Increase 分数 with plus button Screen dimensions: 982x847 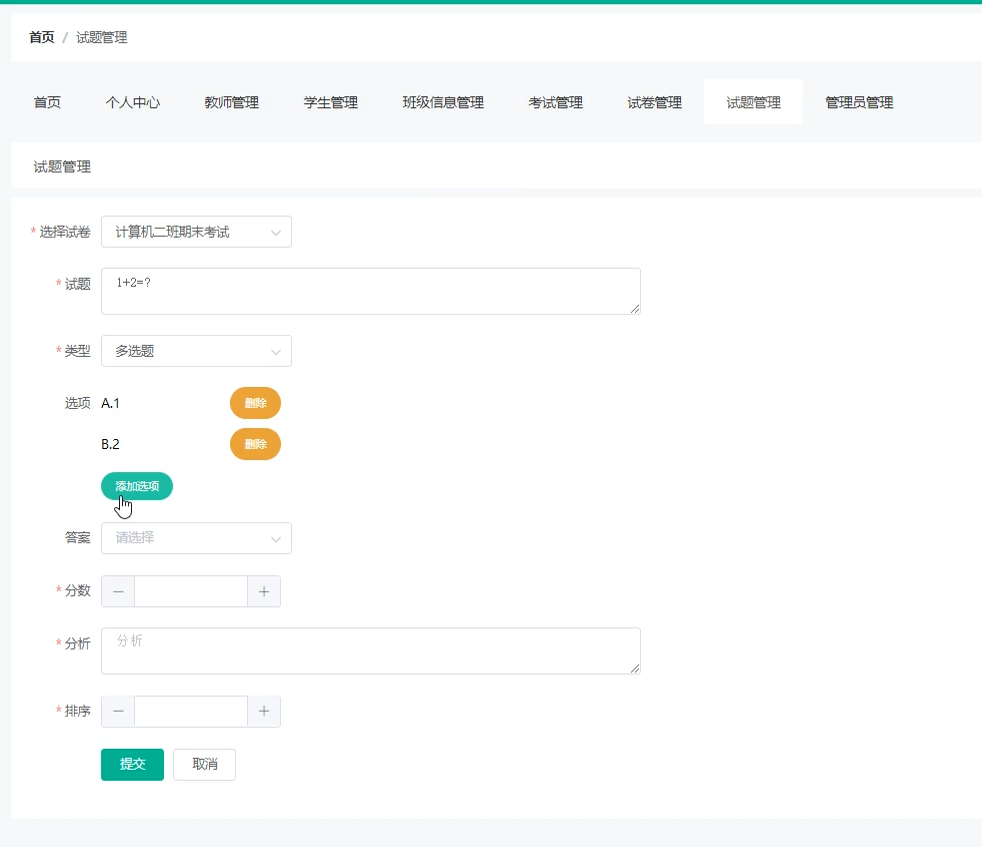(264, 591)
